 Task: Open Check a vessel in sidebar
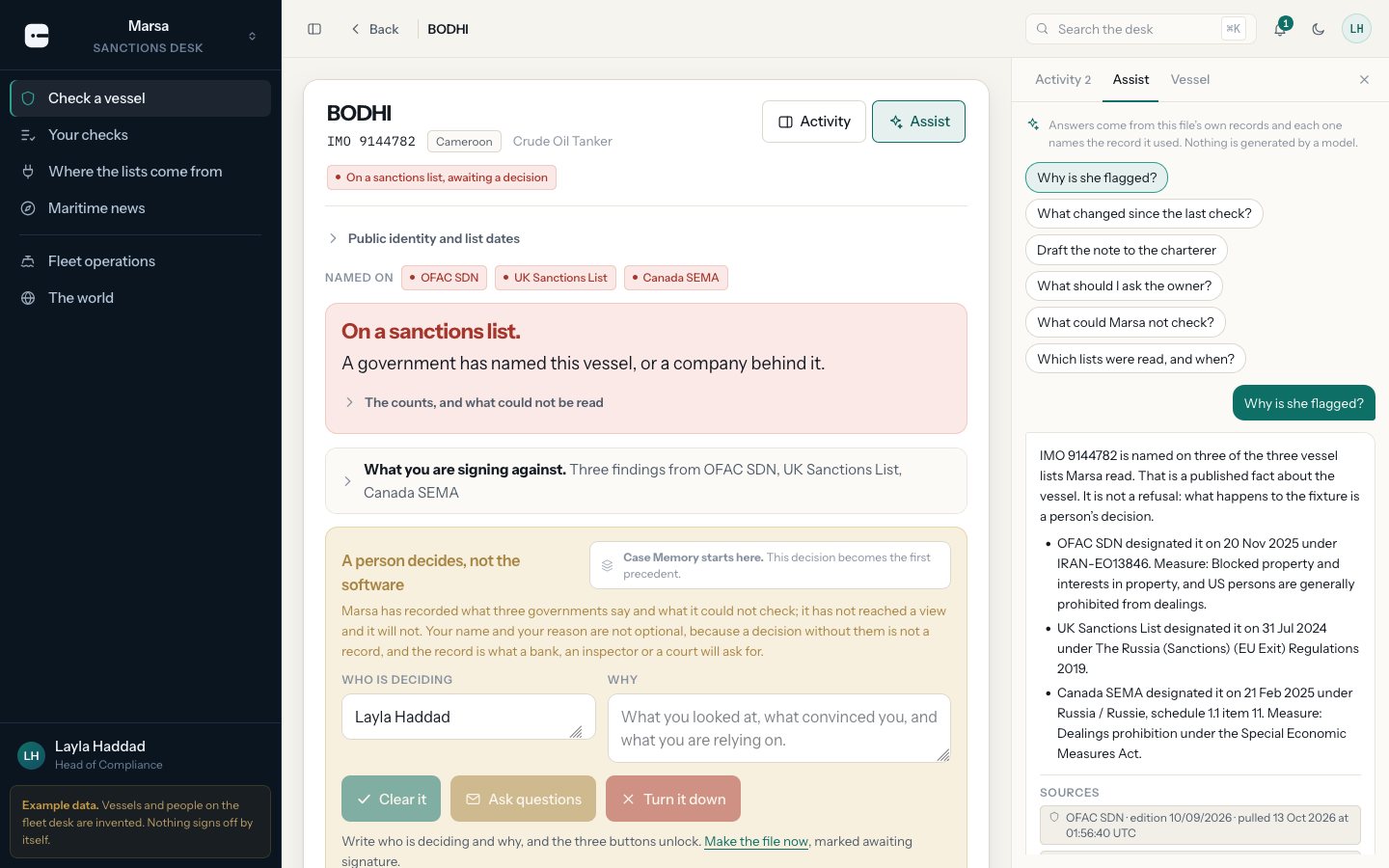[141, 98]
